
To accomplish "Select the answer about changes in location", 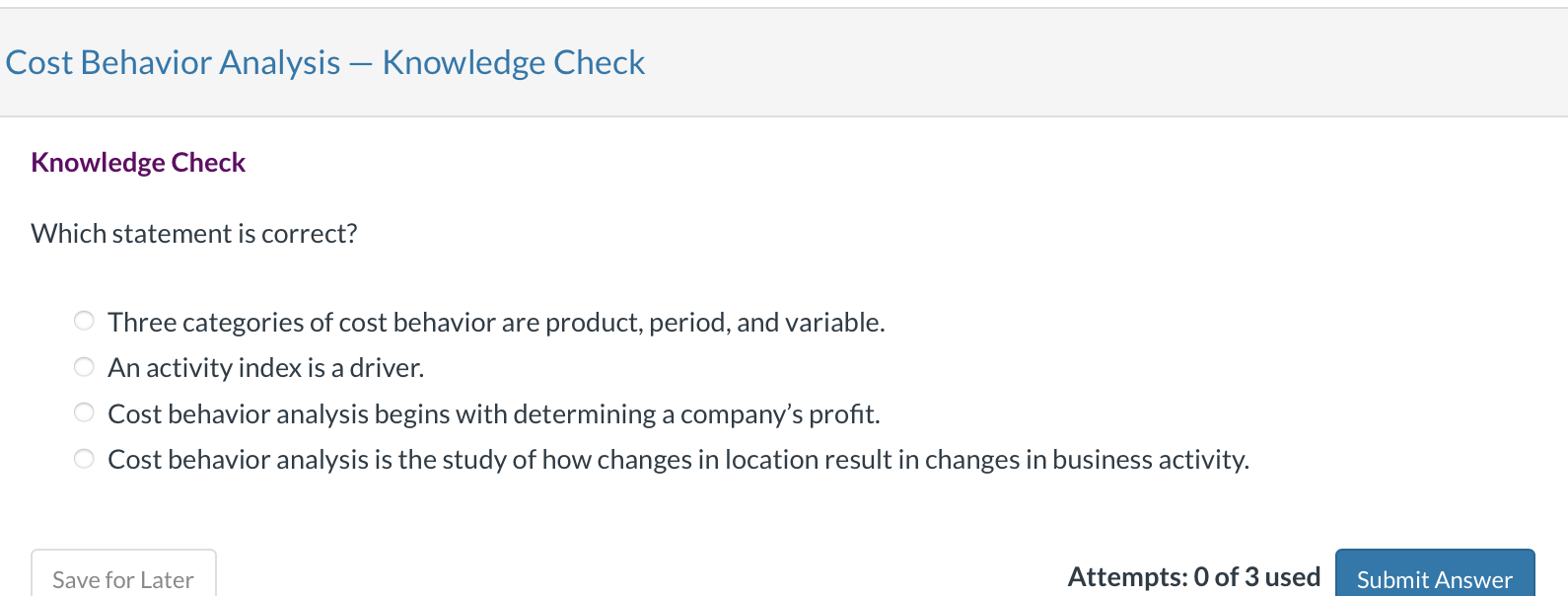I will [x=677, y=458].
